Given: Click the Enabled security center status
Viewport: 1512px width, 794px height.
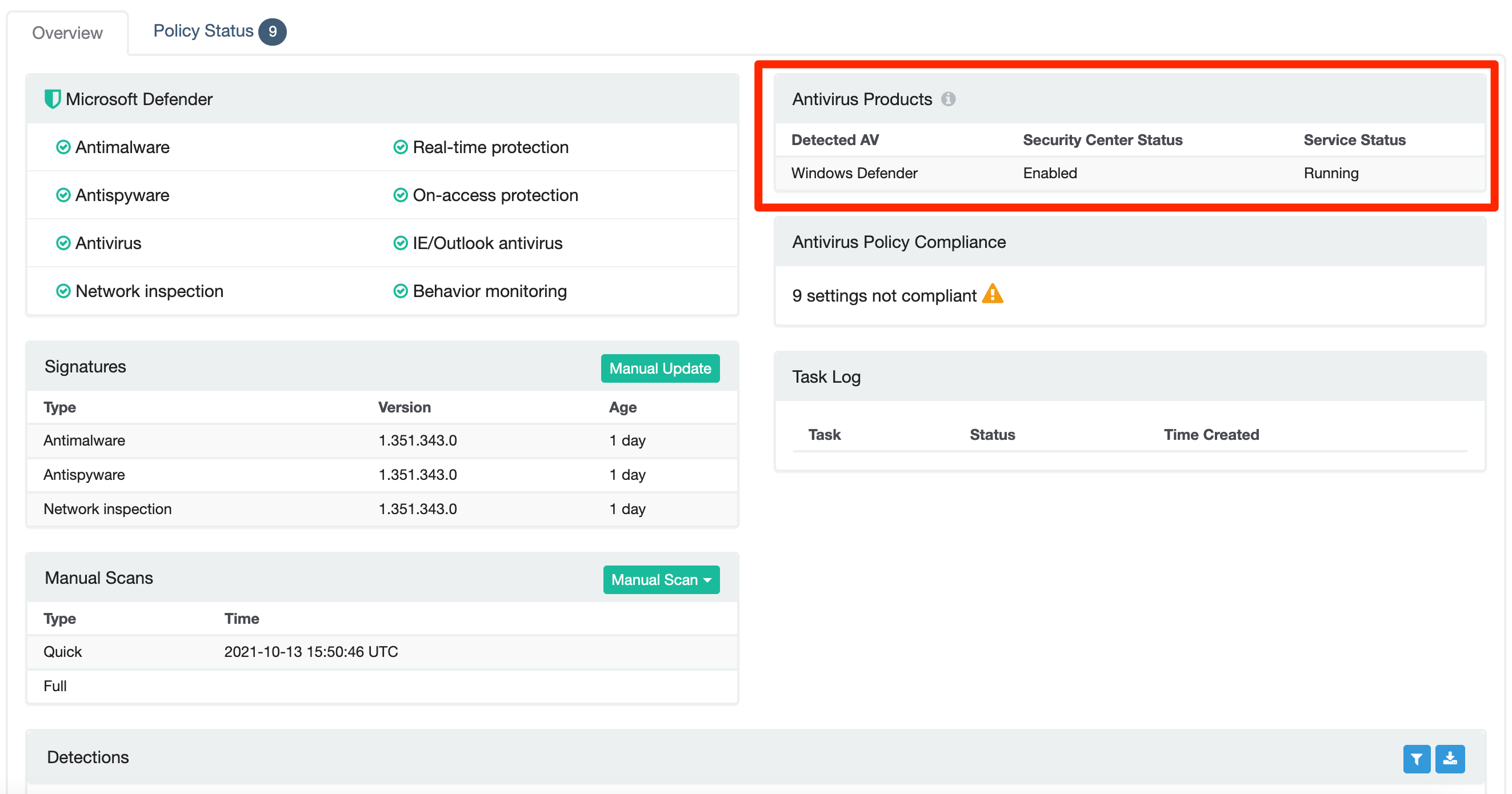Looking at the screenshot, I should coord(1050,173).
